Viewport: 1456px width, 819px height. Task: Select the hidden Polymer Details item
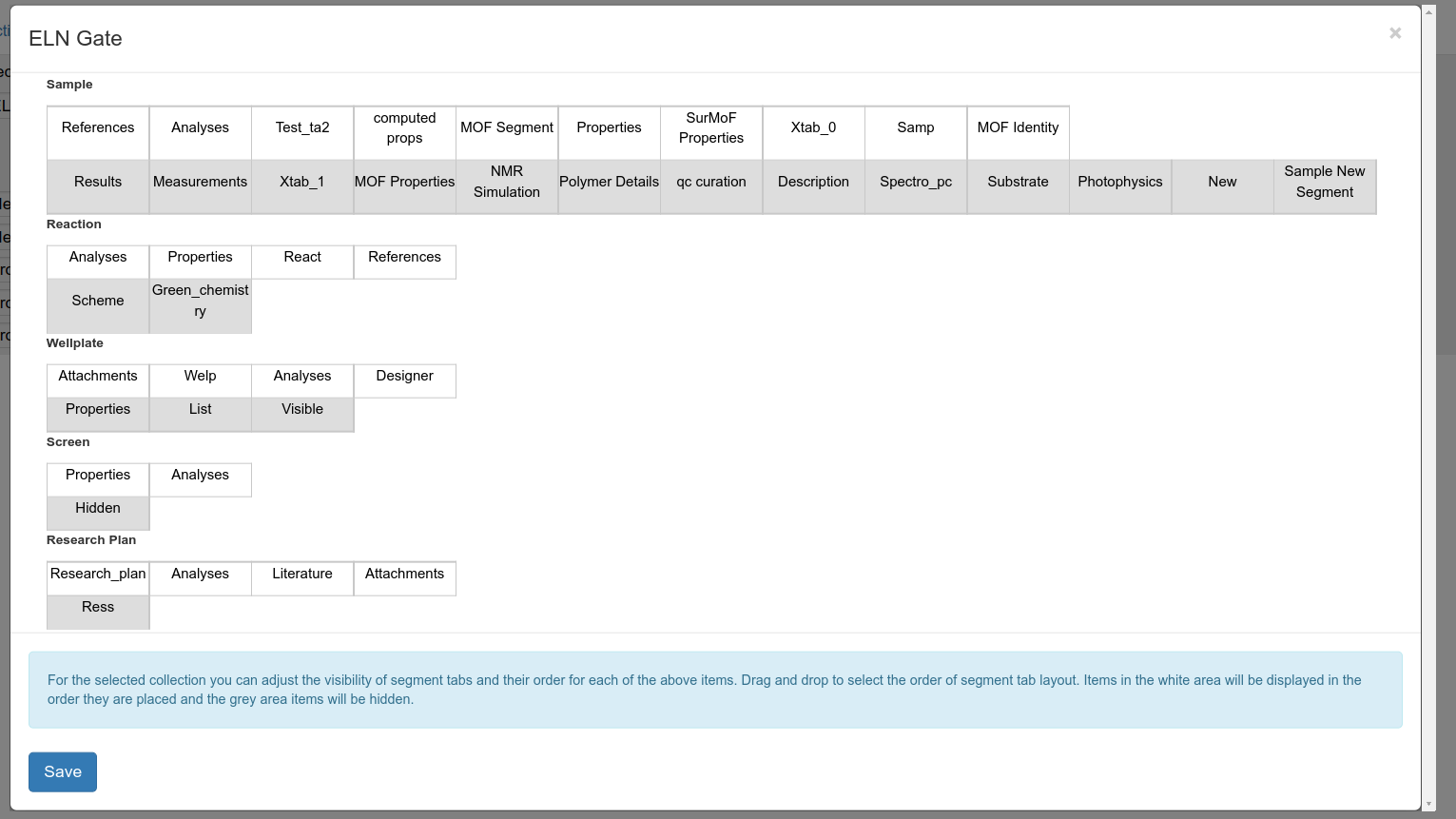[609, 182]
